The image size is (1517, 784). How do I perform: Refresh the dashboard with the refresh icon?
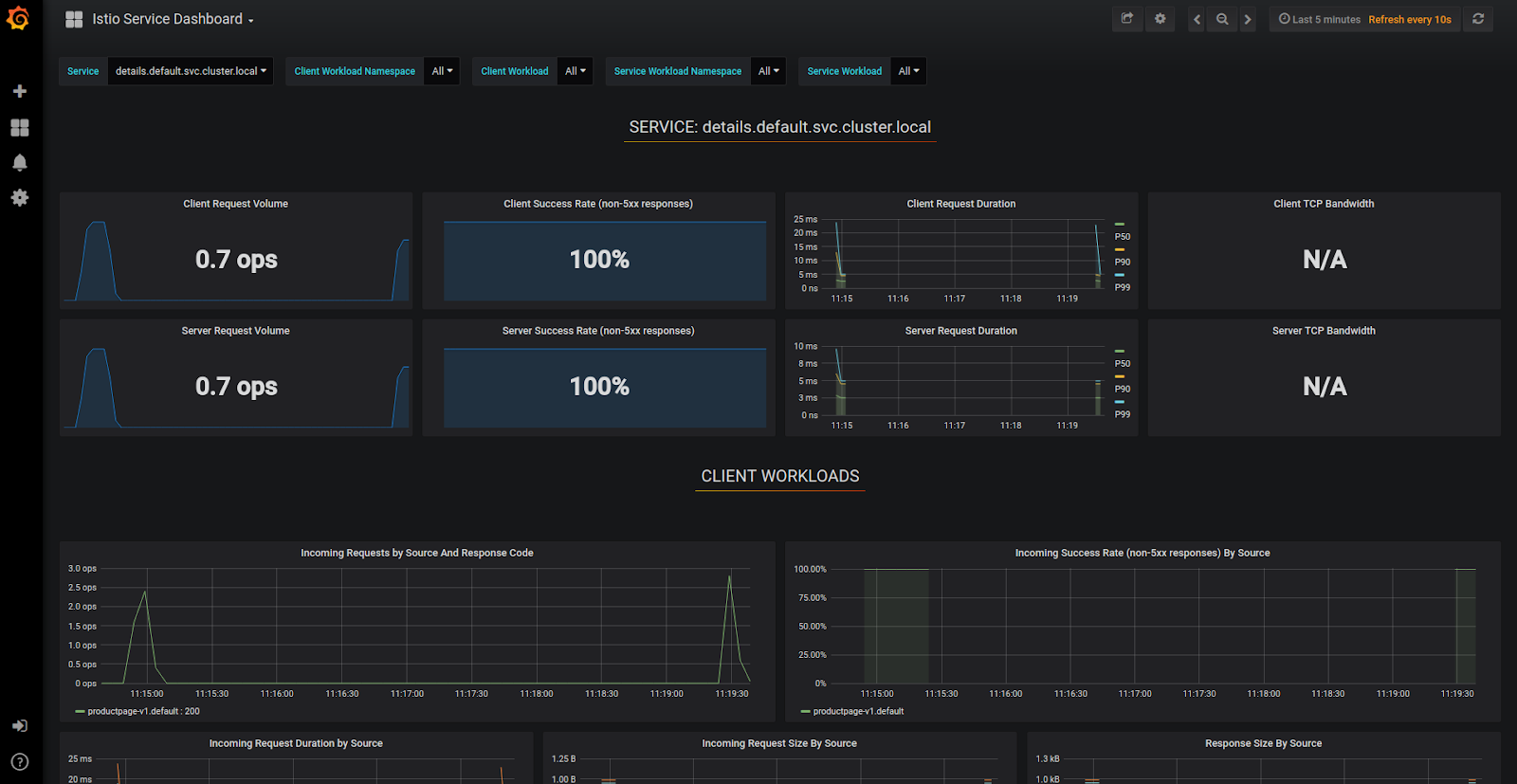tap(1478, 19)
